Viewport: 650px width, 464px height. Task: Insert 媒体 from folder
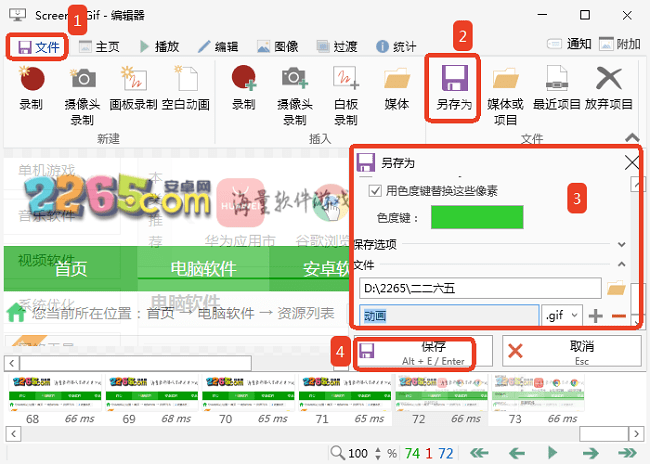pos(397,88)
